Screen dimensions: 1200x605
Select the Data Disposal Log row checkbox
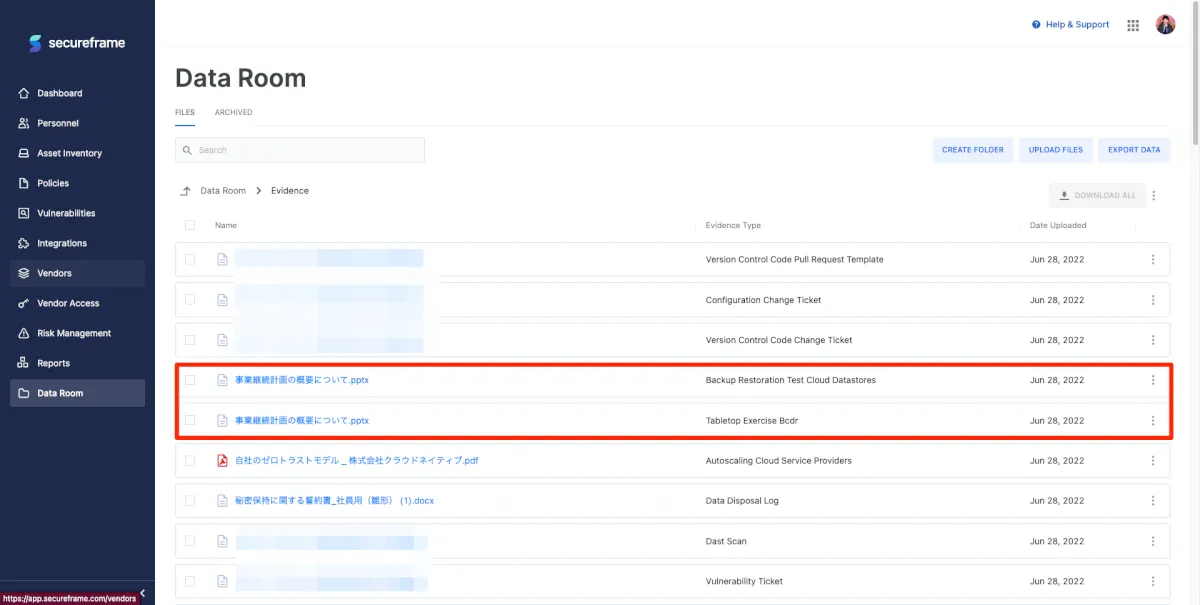(x=190, y=501)
